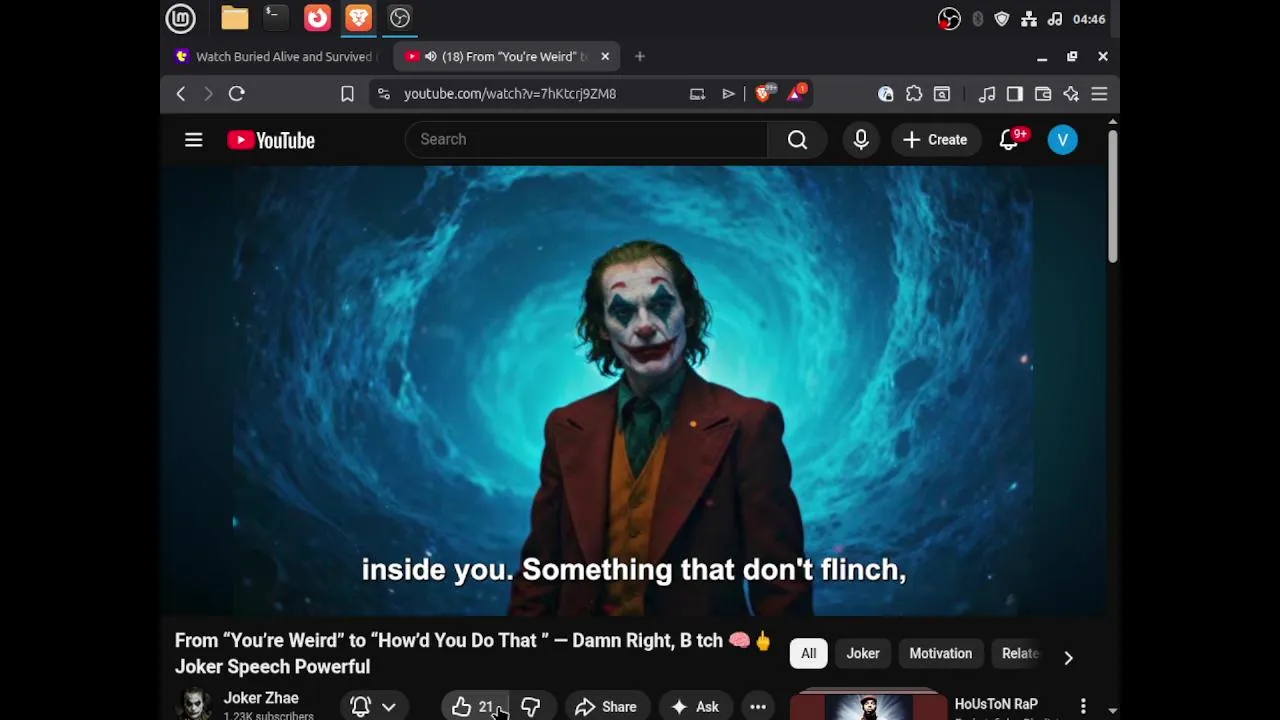
Task: Click the blue globe extension icon
Action: [886, 94]
